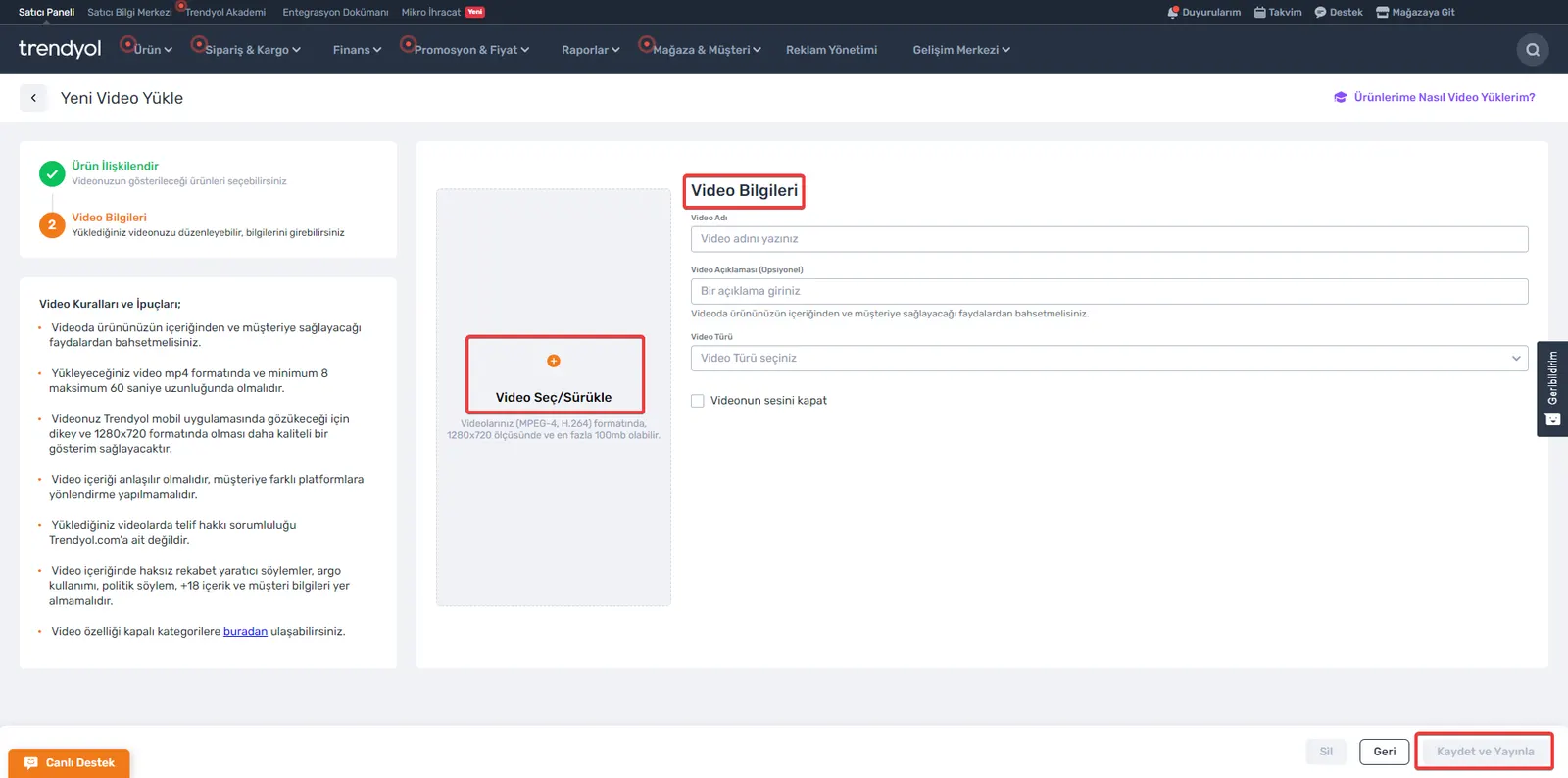Open the search icon in the header
This screenshot has width=1568, height=778.
coord(1533,50)
